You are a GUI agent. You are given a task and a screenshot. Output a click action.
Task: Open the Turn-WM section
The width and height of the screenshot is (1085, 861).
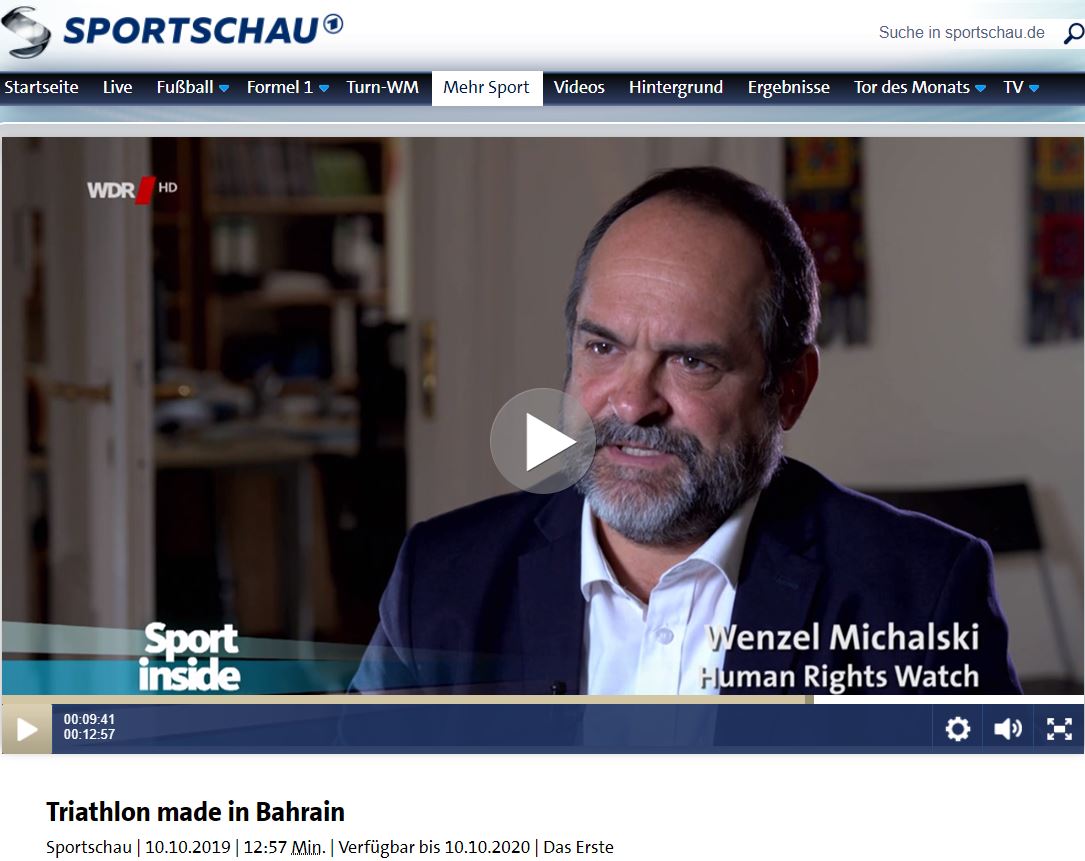(382, 87)
